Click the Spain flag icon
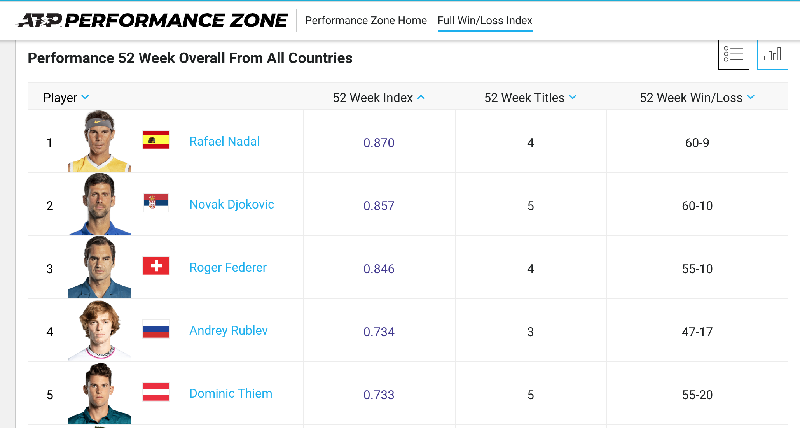This screenshot has height=428, width=800. point(156,140)
